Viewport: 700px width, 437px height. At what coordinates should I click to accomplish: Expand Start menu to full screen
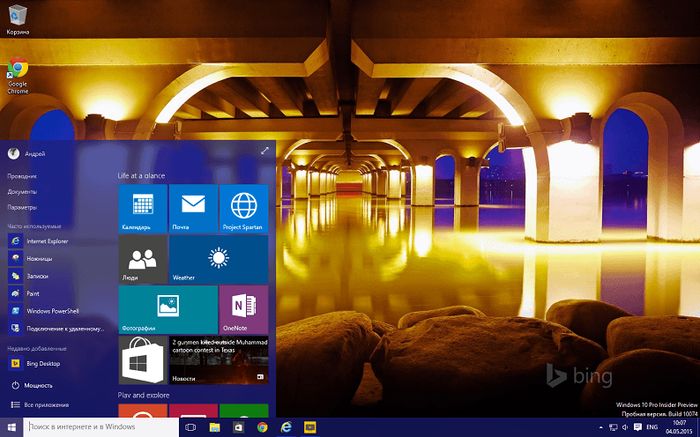(265, 150)
